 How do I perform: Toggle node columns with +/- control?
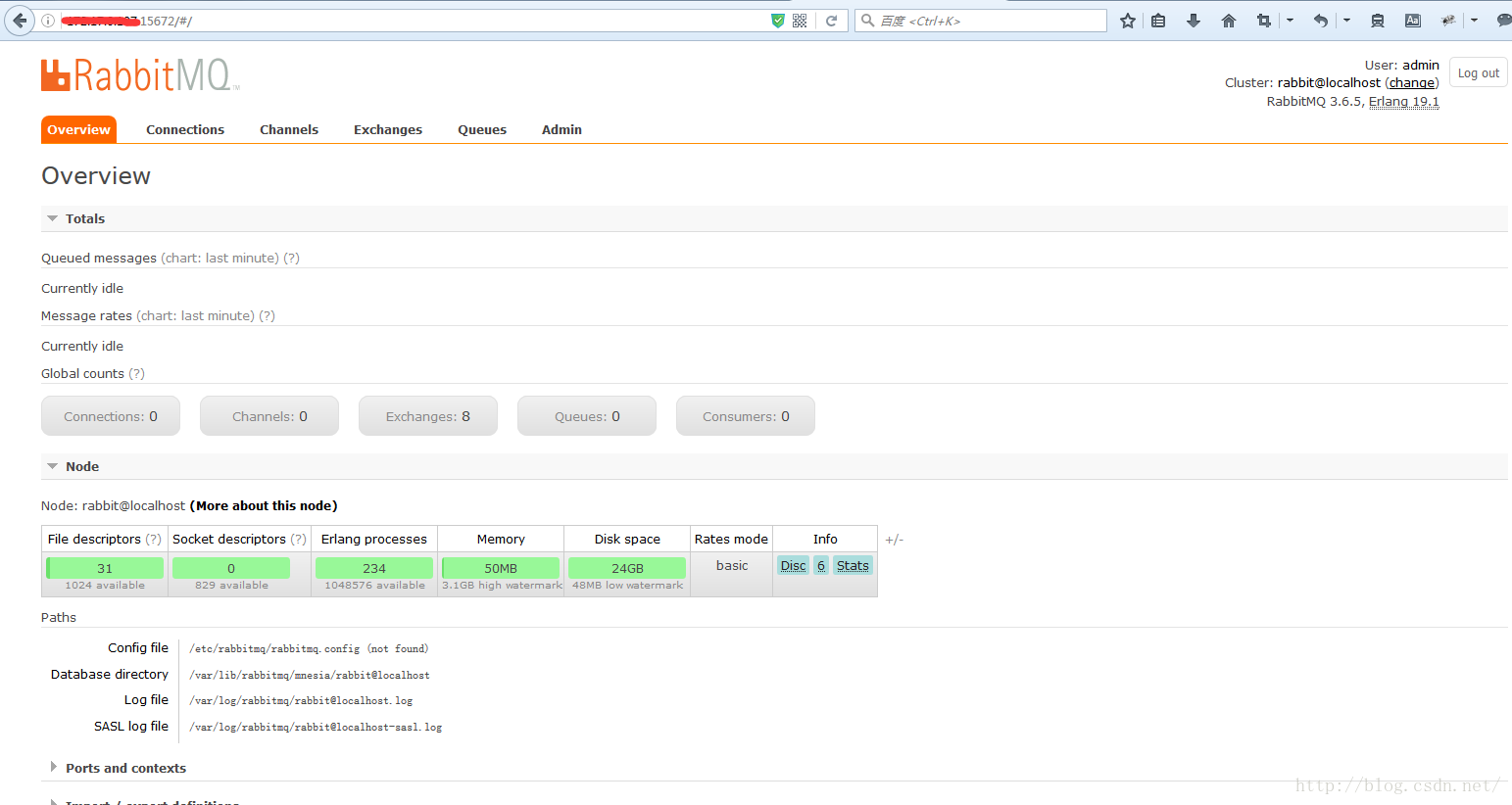point(894,540)
